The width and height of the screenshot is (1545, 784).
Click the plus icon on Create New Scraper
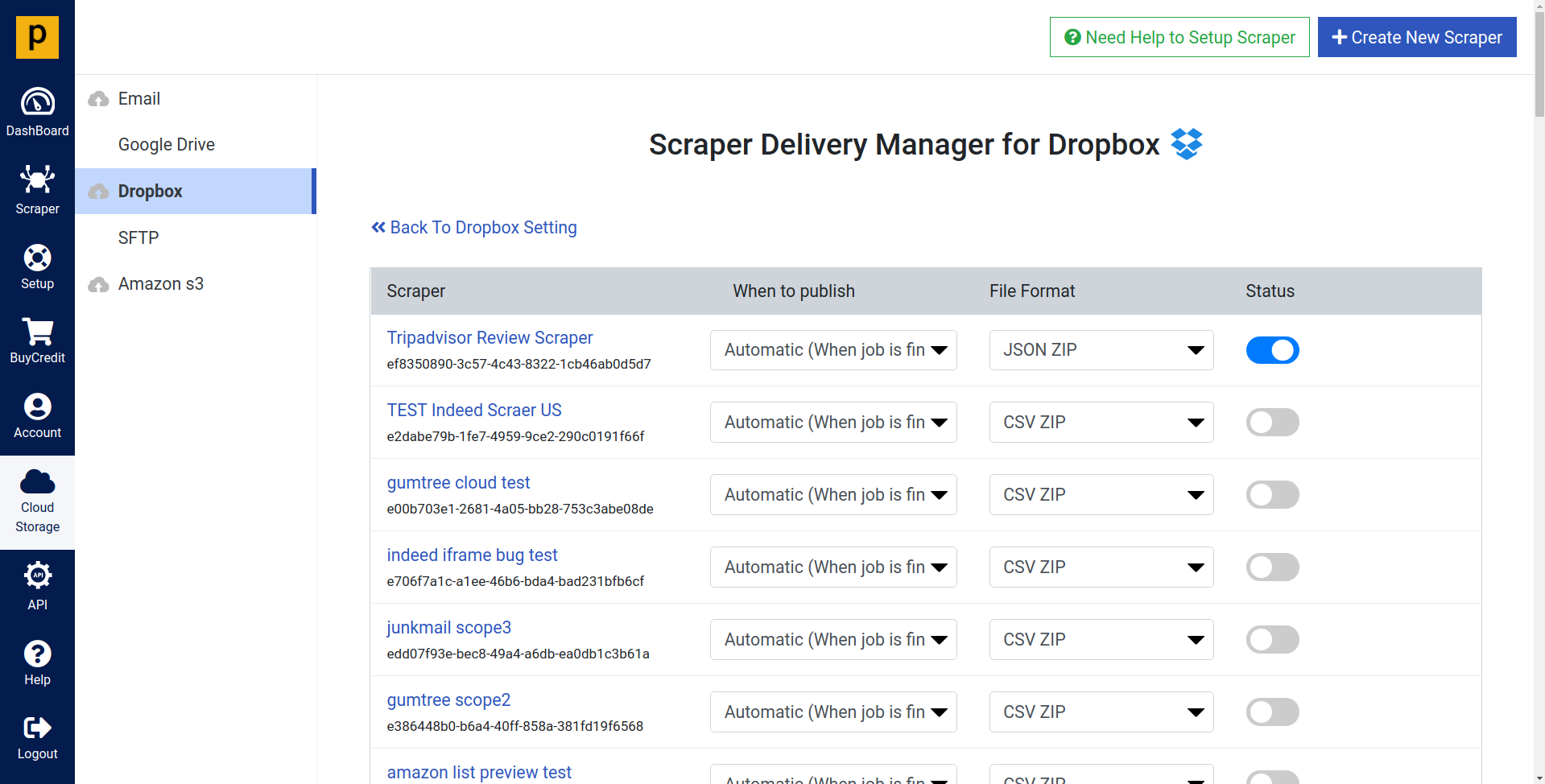pos(1339,37)
